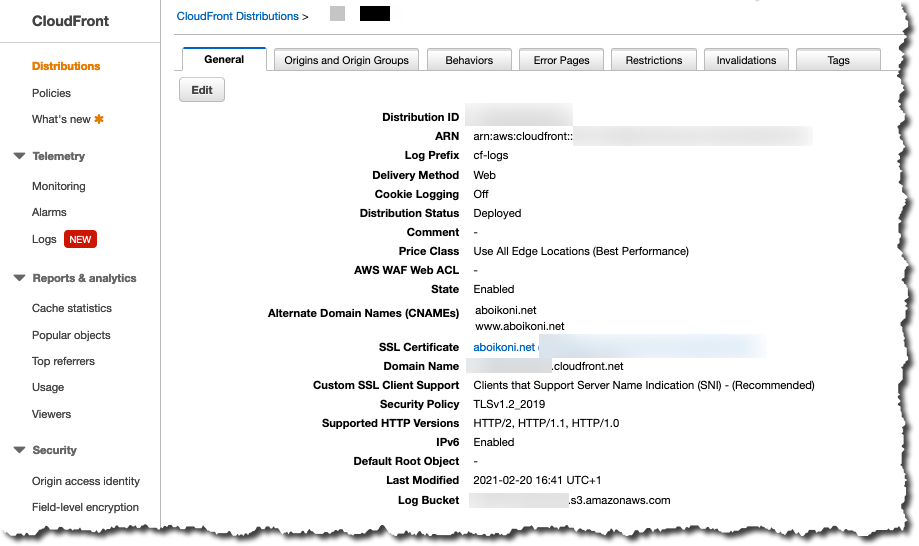Open the Behaviors tab
This screenshot has height=546, width=919.
point(469,60)
